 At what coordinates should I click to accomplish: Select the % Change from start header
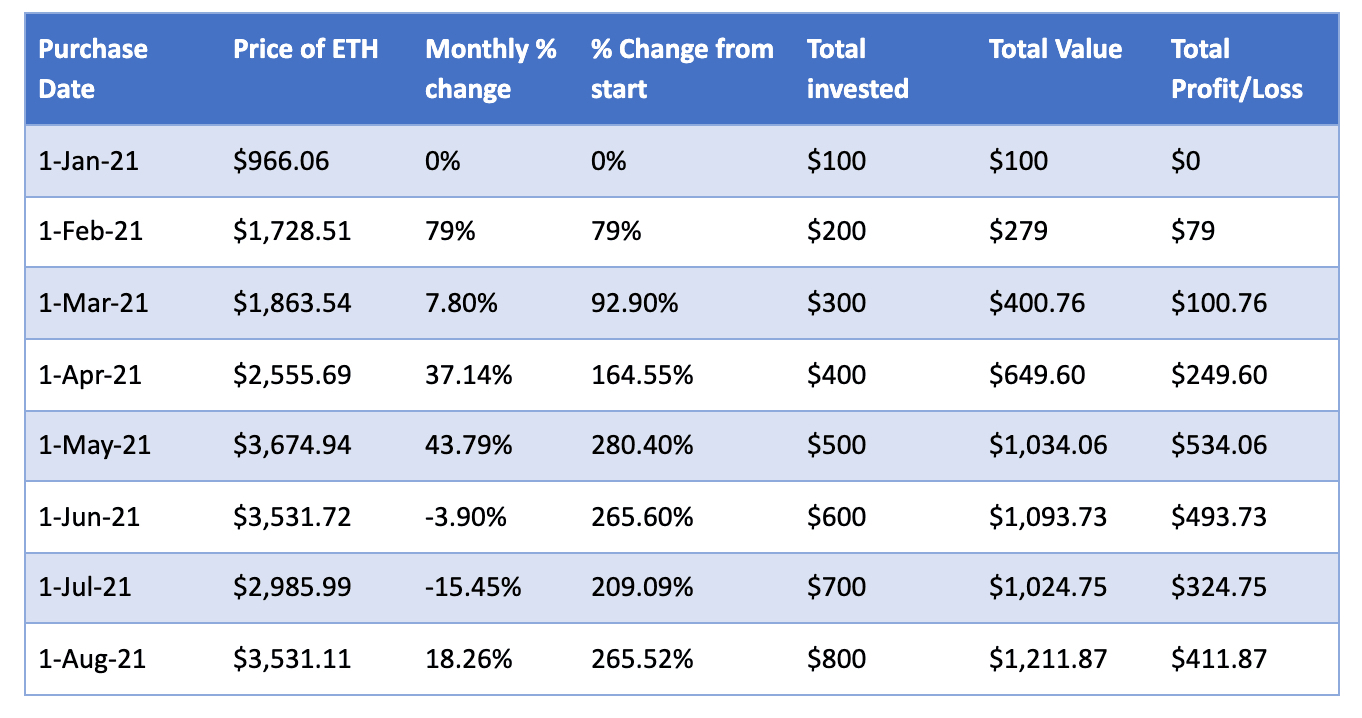click(682, 69)
